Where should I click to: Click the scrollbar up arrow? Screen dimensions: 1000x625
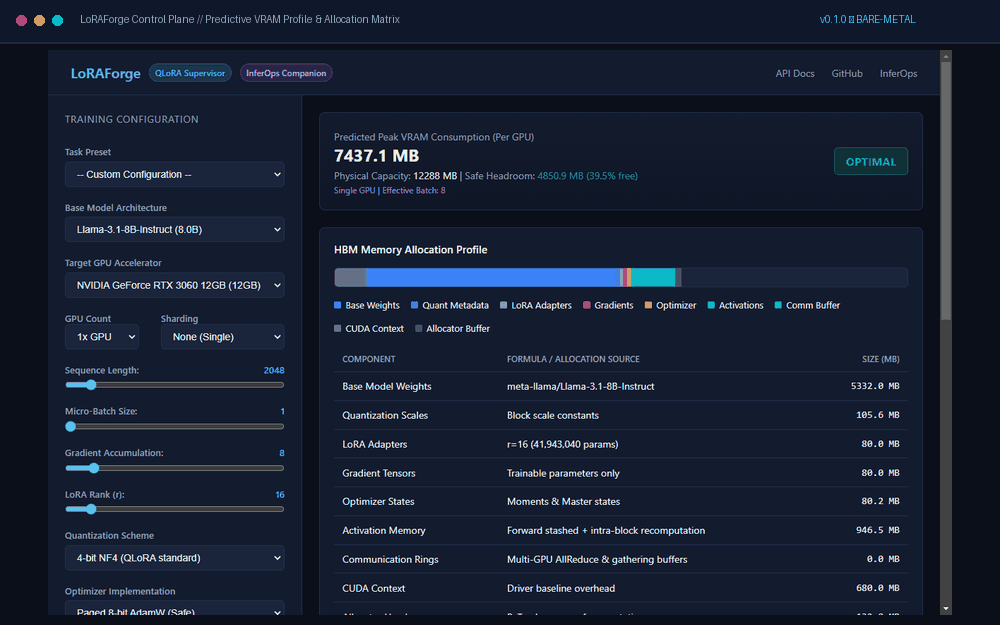(x=946, y=56)
